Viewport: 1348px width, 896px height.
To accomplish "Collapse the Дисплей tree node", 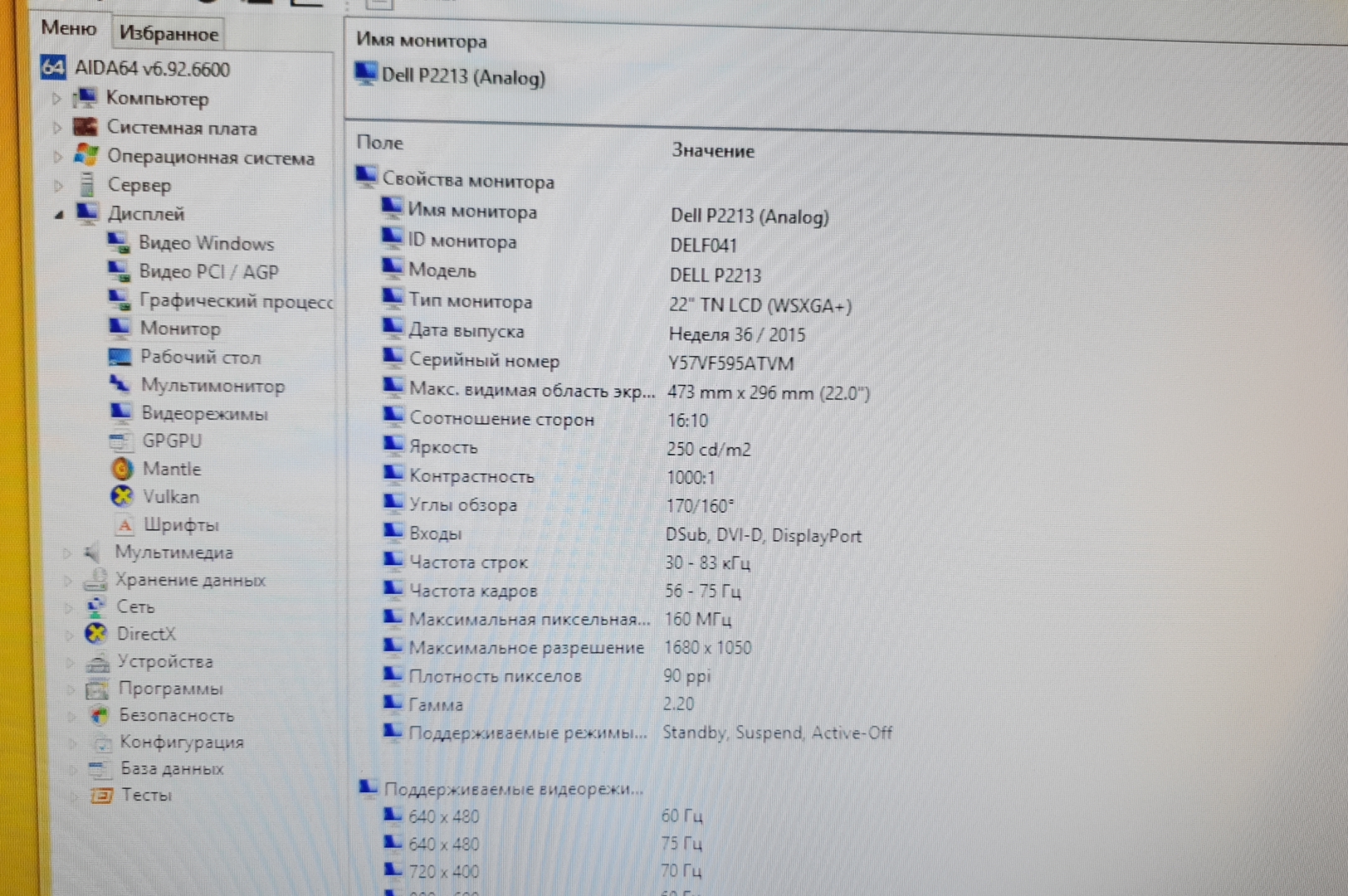I will (59, 214).
